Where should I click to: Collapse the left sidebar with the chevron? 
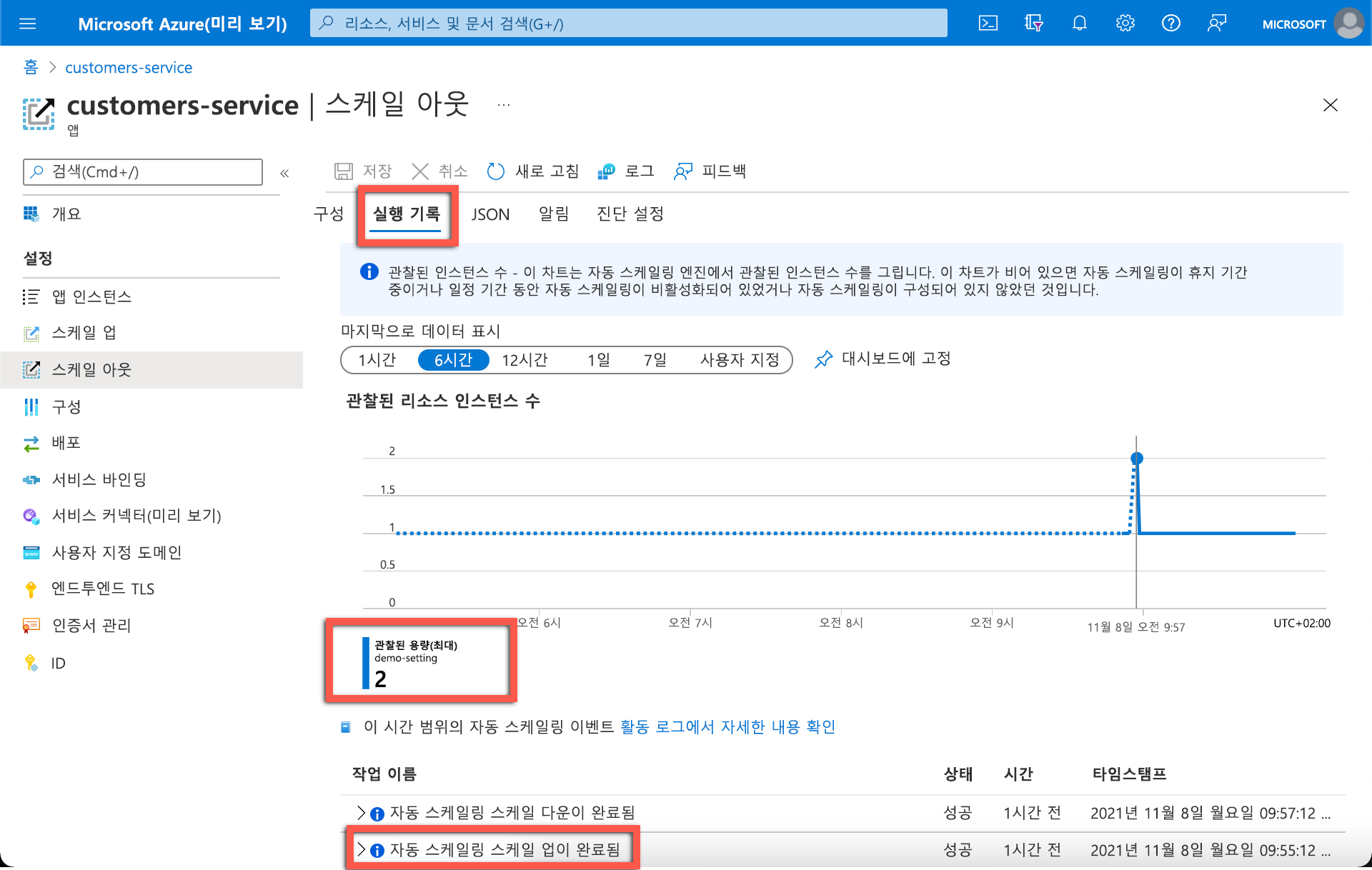pyautogui.click(x=284, y=172)
